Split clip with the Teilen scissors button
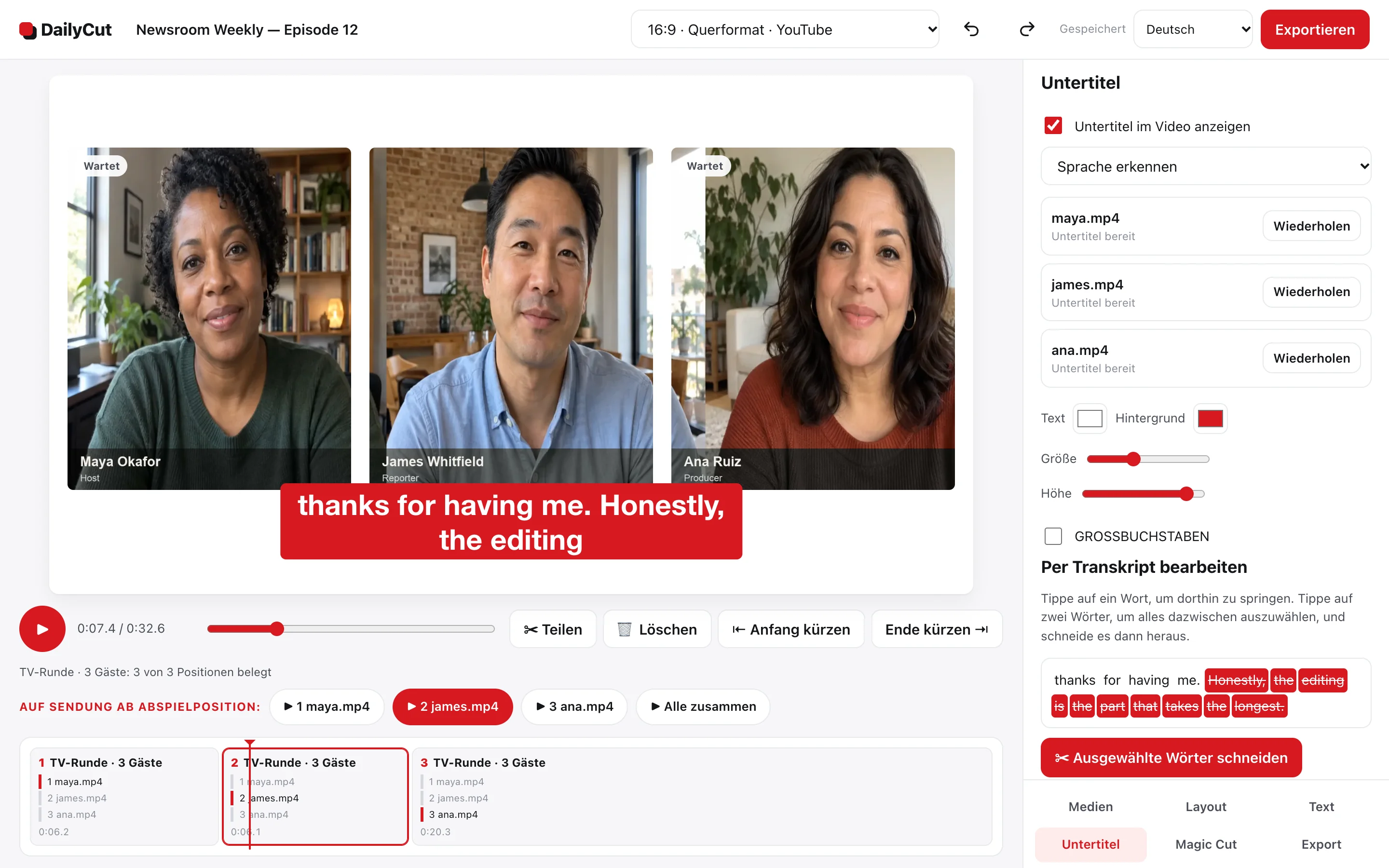 coord(553,629)
